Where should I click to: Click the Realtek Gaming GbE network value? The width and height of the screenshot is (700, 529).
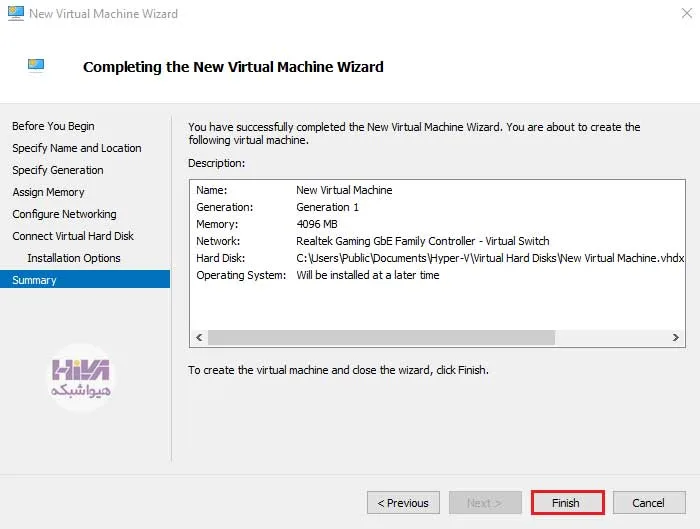pyautogui.click(x=423, y=241)
